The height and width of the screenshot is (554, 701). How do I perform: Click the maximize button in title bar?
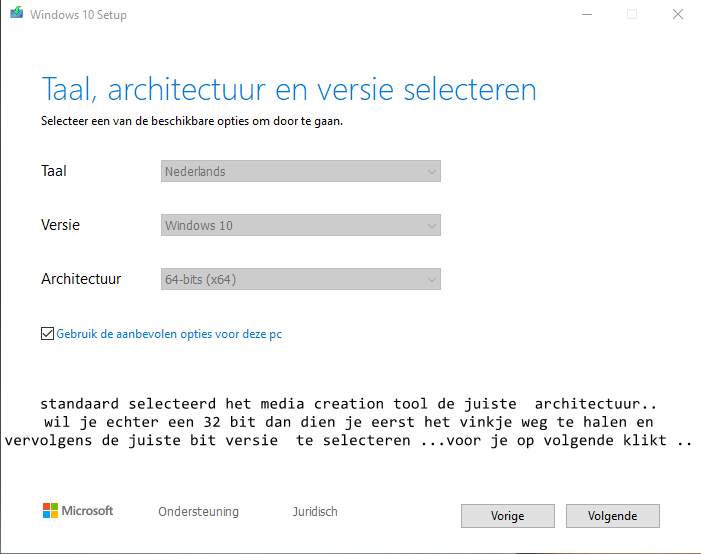point(632,15)
